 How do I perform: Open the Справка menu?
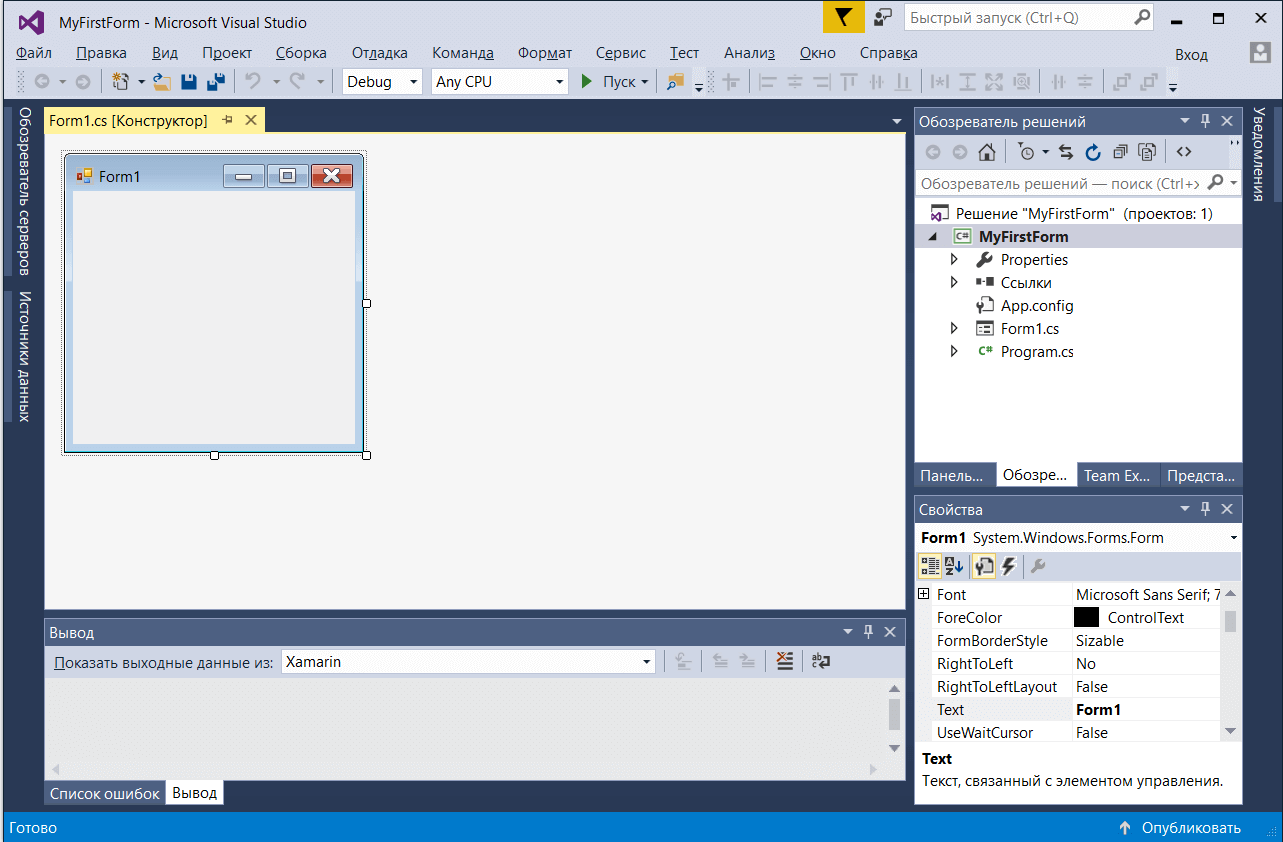pos(888,53)
